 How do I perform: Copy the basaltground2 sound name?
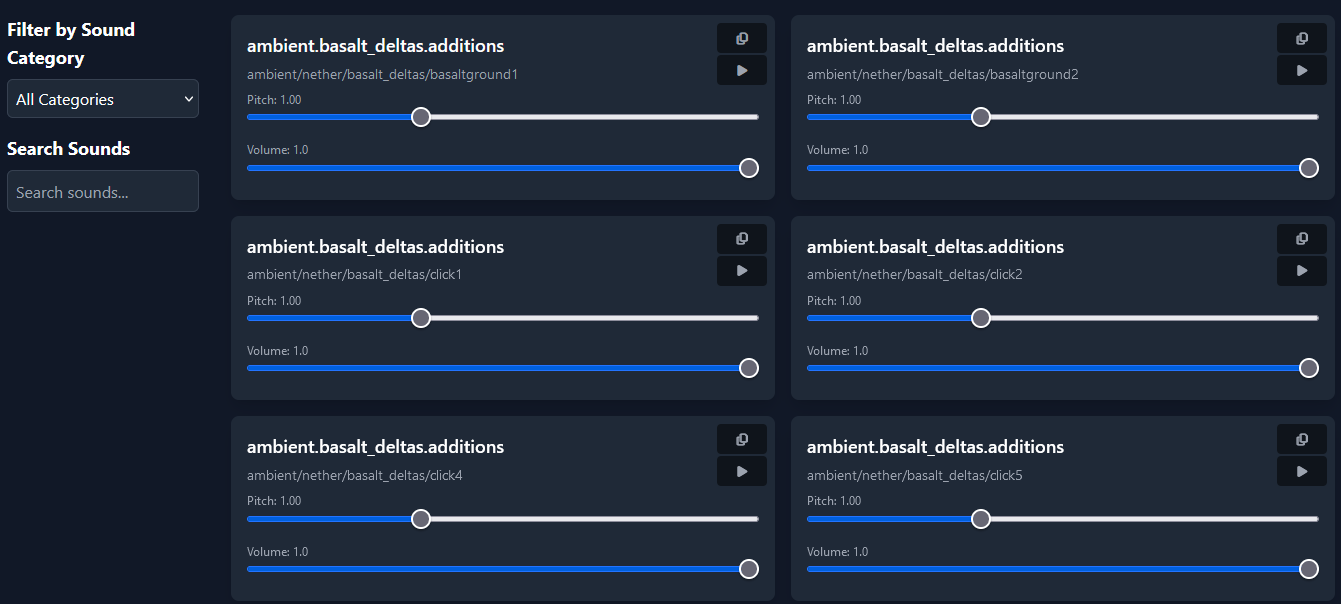pyautogui.click(x=1301, y=39)
